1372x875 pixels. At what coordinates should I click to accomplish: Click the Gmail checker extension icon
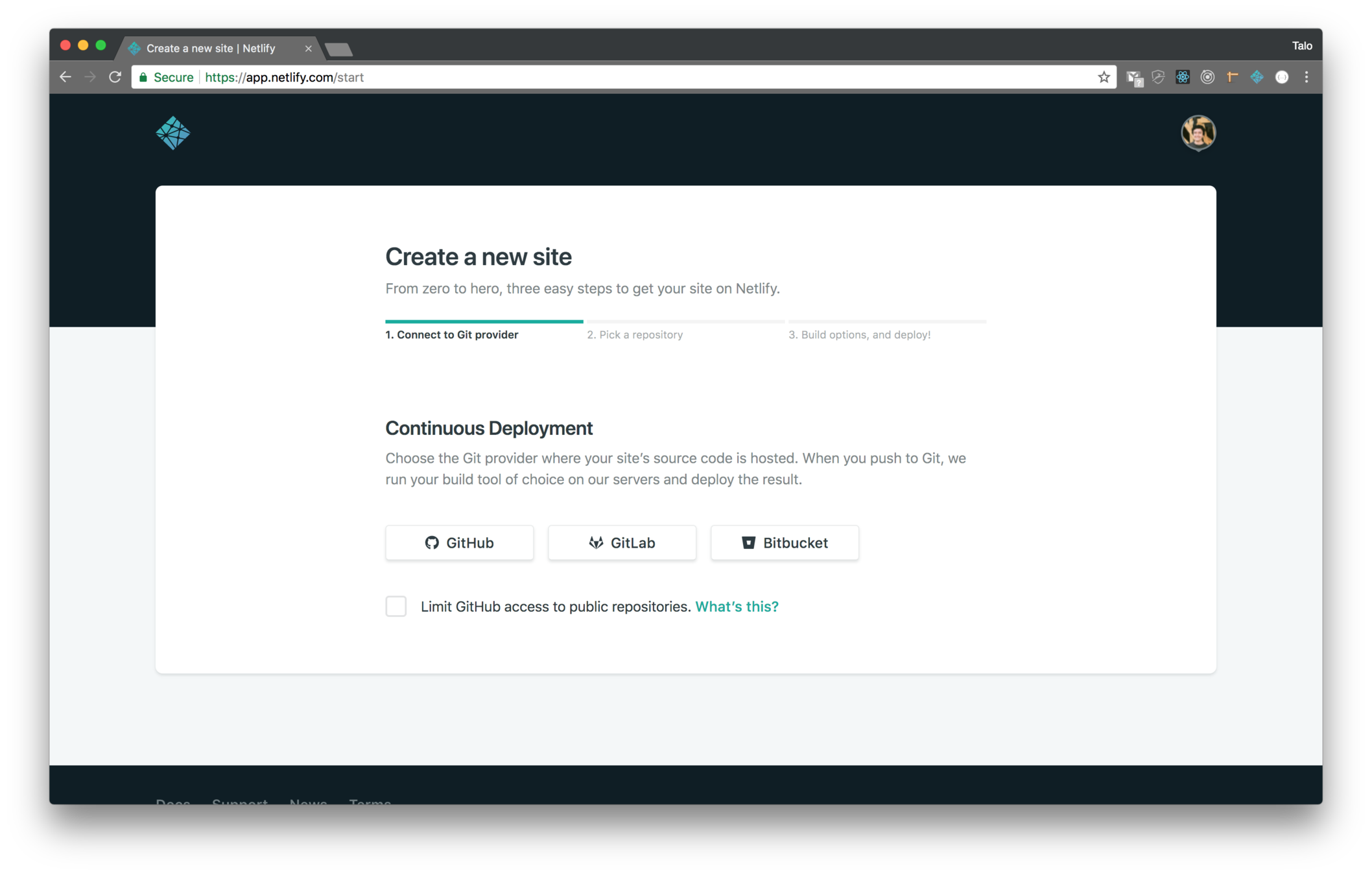[x=1134, y=78]
